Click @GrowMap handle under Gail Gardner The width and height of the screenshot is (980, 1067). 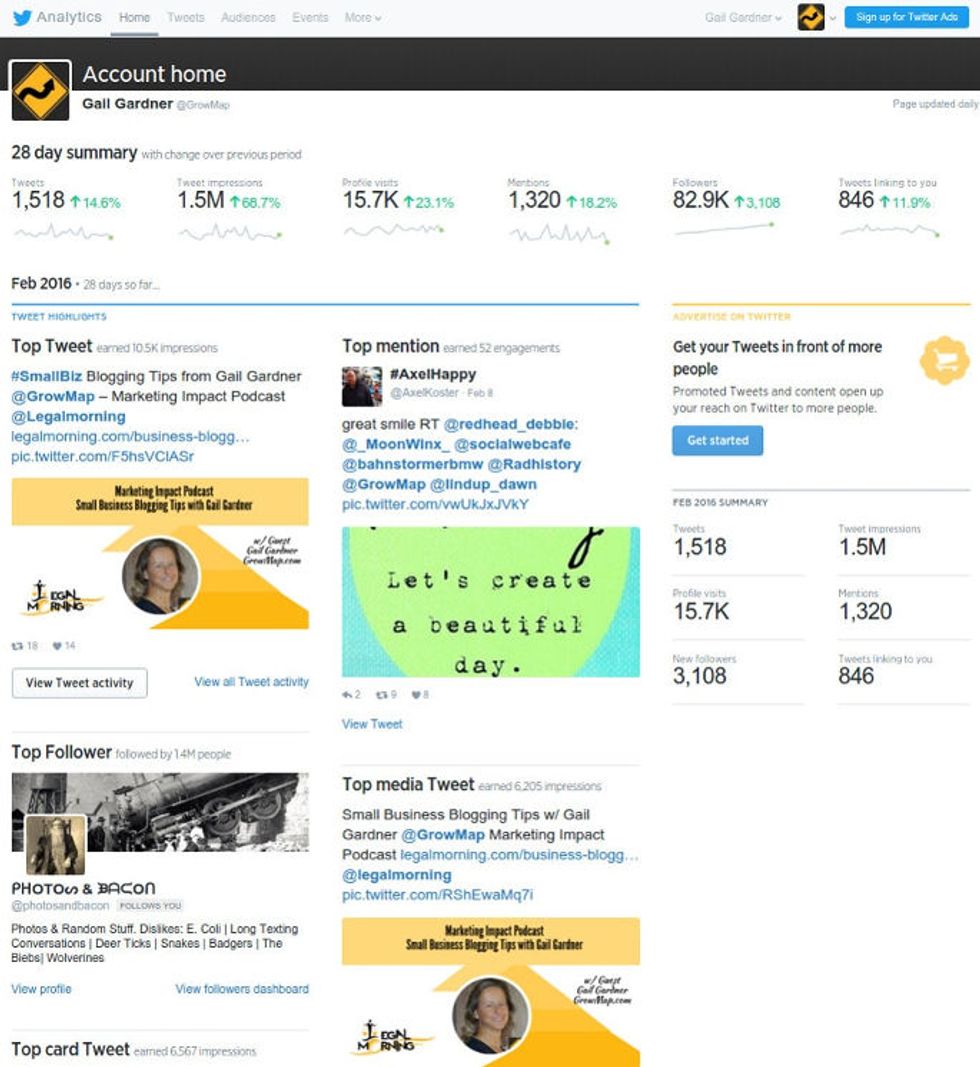(x=203, y=105)
